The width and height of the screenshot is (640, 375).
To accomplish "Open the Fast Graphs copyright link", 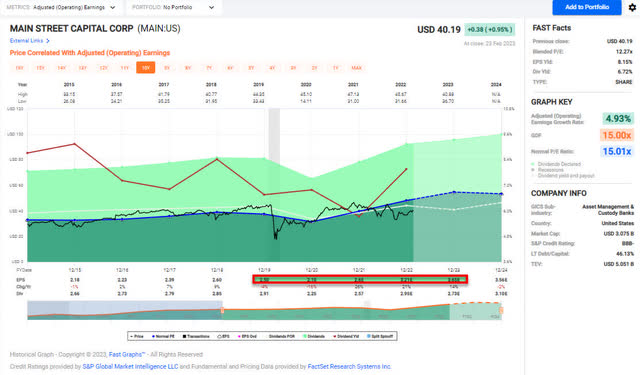I will click(x=127, y=354).
